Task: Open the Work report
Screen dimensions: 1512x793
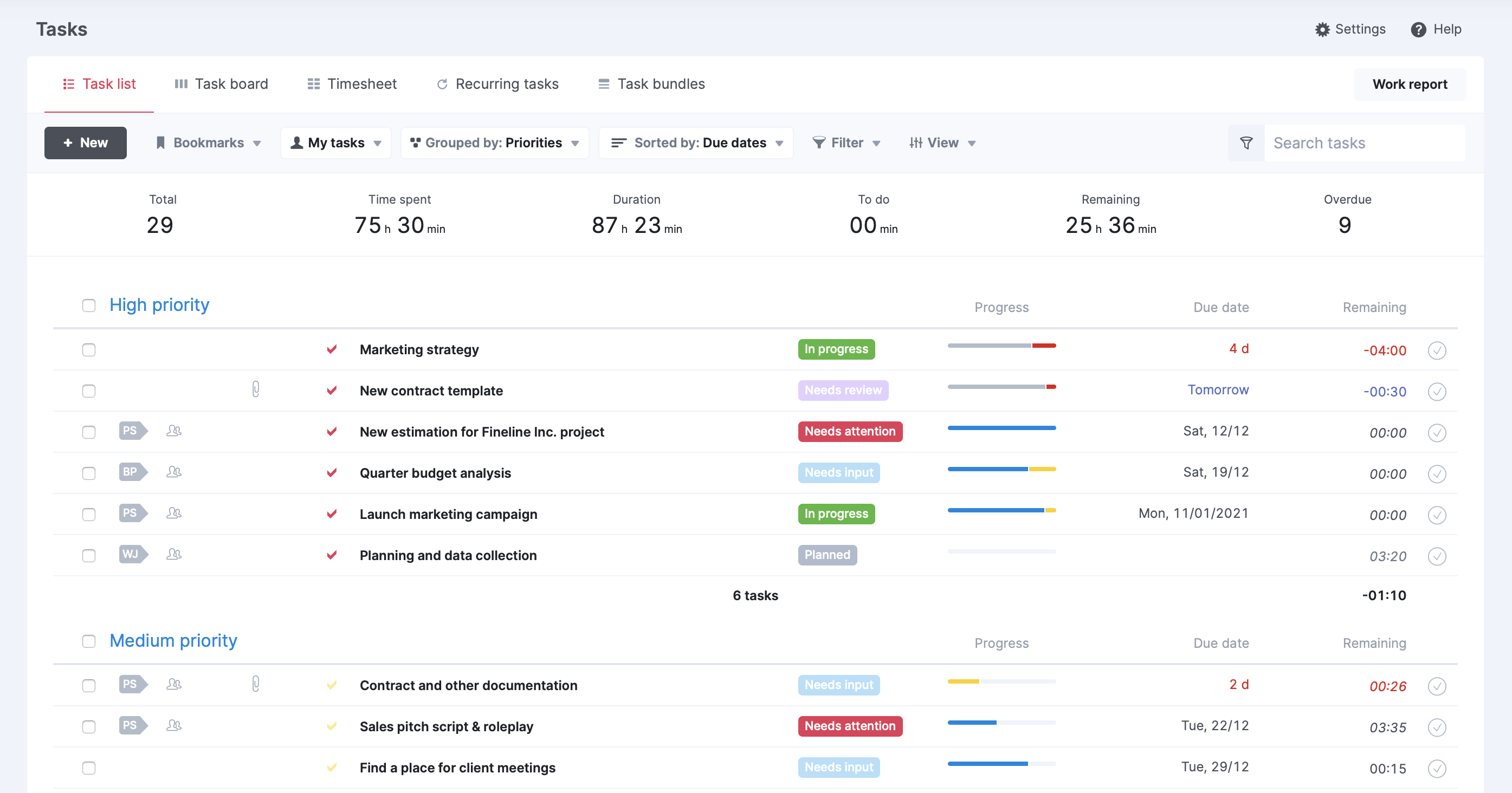Action: click(1409, 84)
